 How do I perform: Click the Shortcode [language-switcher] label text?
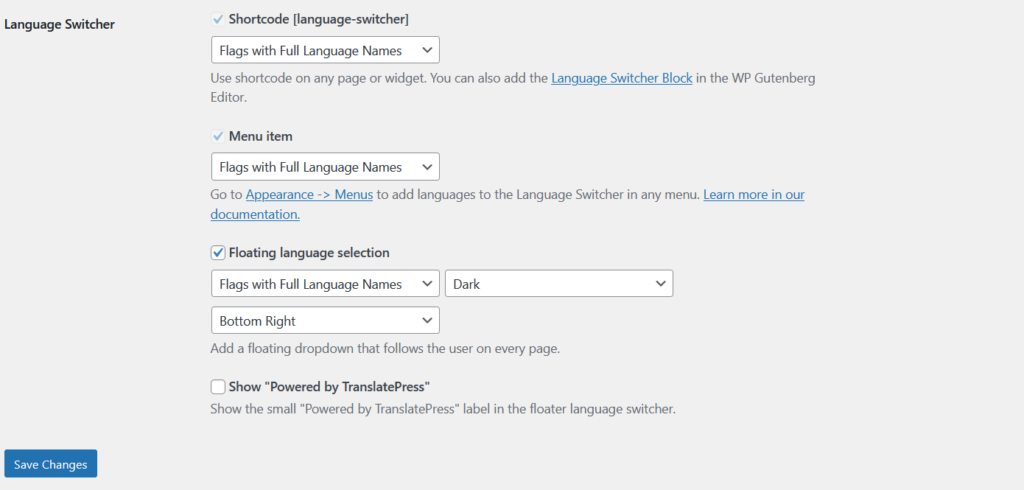coord(319,20)
